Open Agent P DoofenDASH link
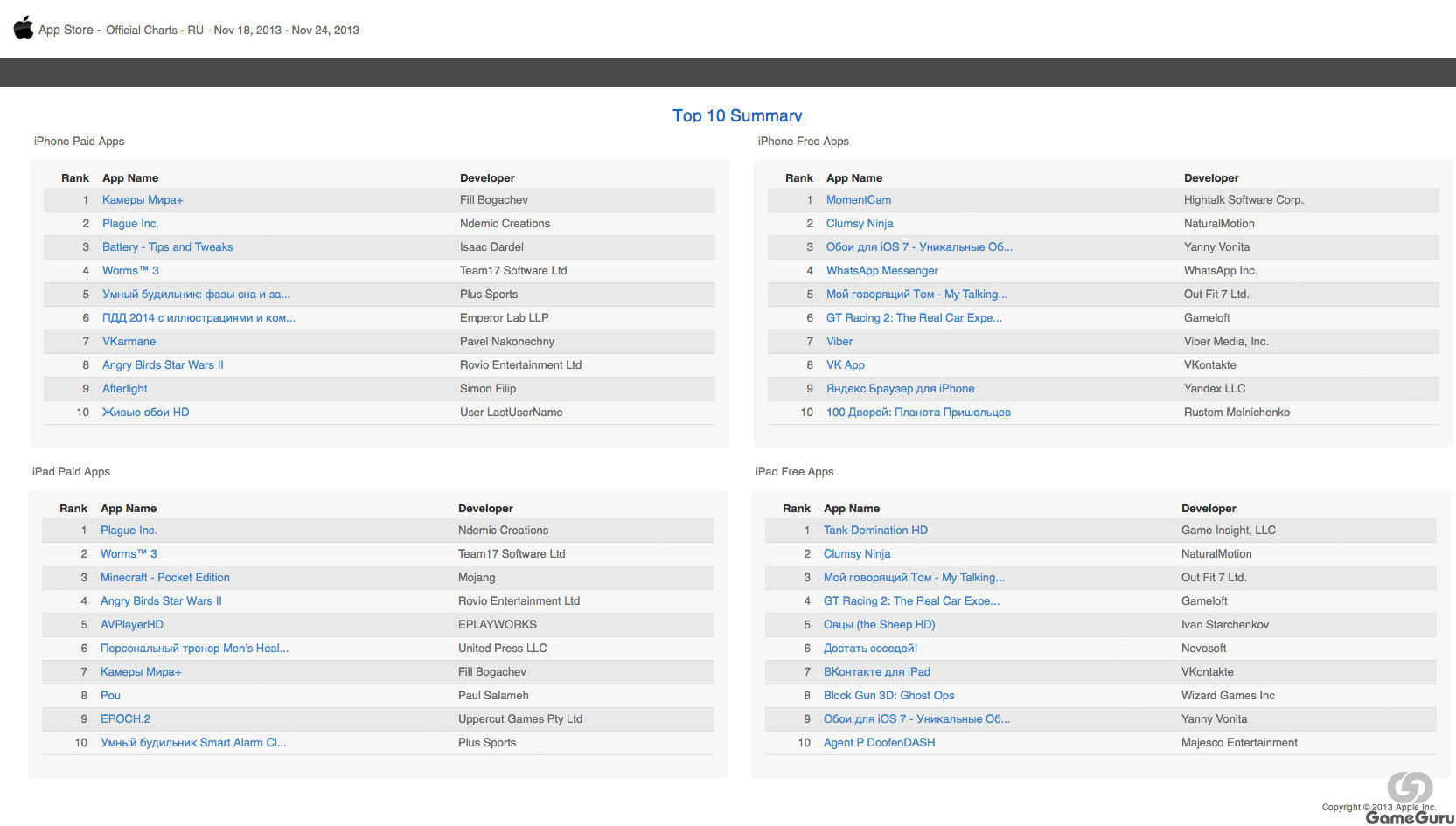This screenshot has width=1456, height=826. click(x=880, y=743)
